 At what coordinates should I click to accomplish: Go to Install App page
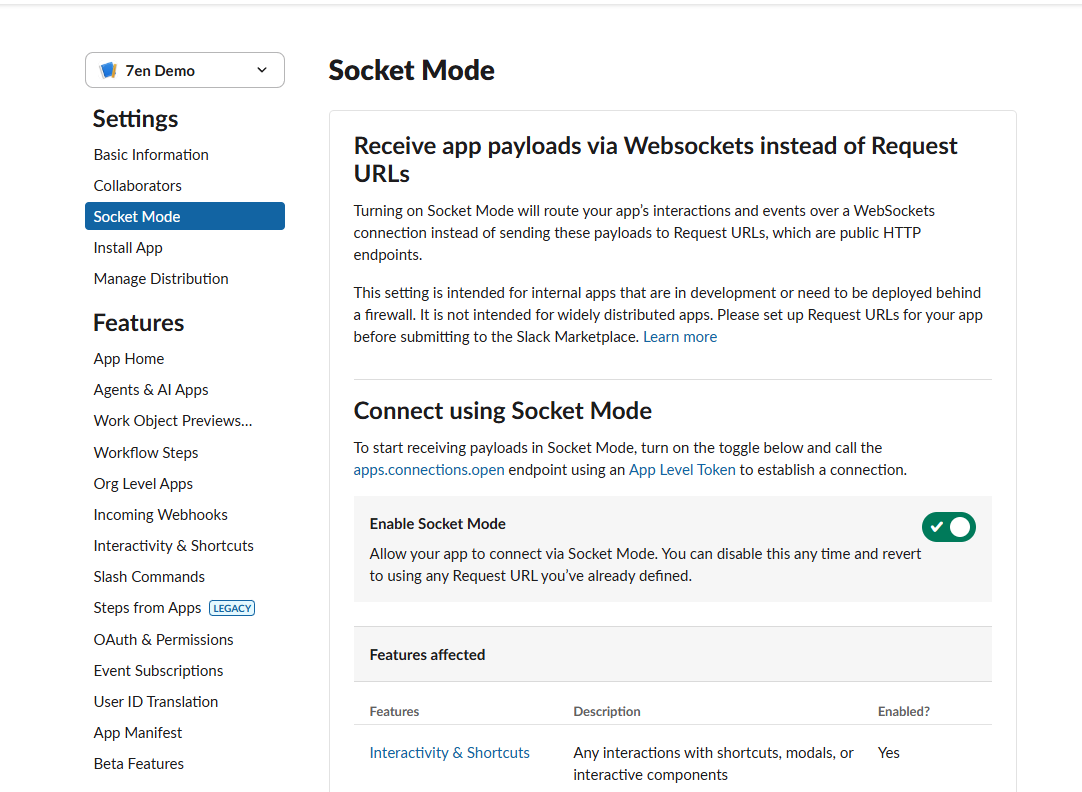coord(128,248)
